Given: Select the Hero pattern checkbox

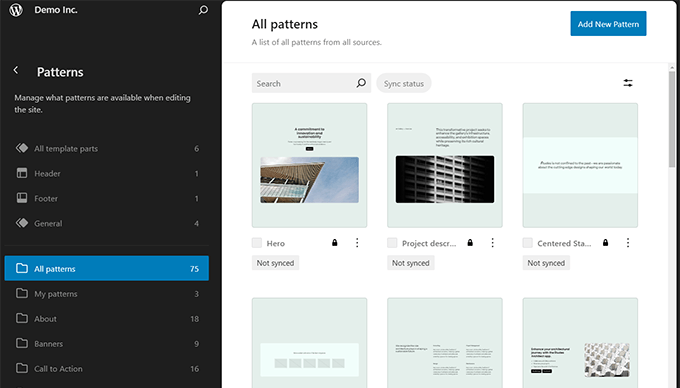Looking at the screenshot, I should tap(257, 243).
